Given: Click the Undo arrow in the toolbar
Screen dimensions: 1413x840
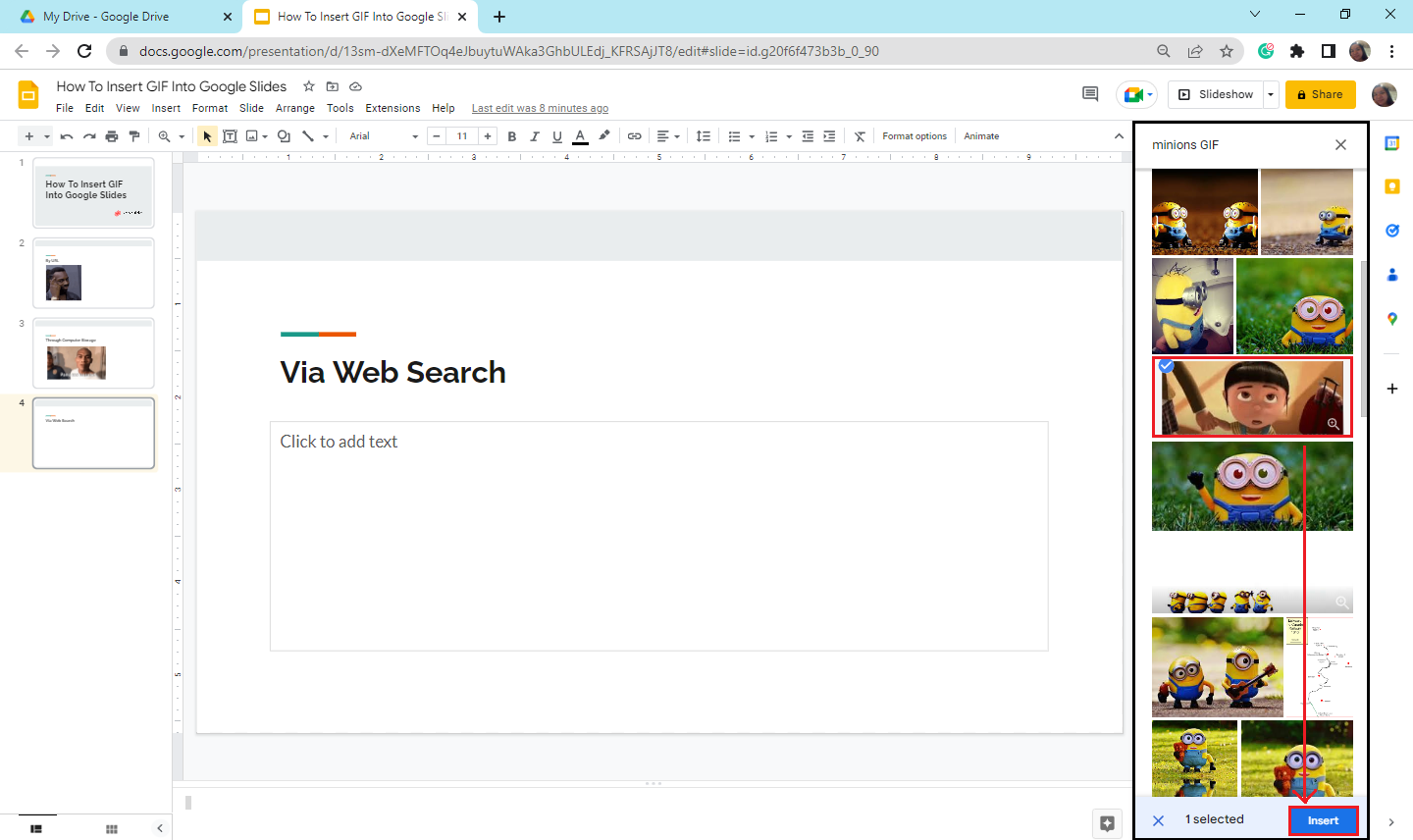Looking at the screenshot, I should coord(67,136).
